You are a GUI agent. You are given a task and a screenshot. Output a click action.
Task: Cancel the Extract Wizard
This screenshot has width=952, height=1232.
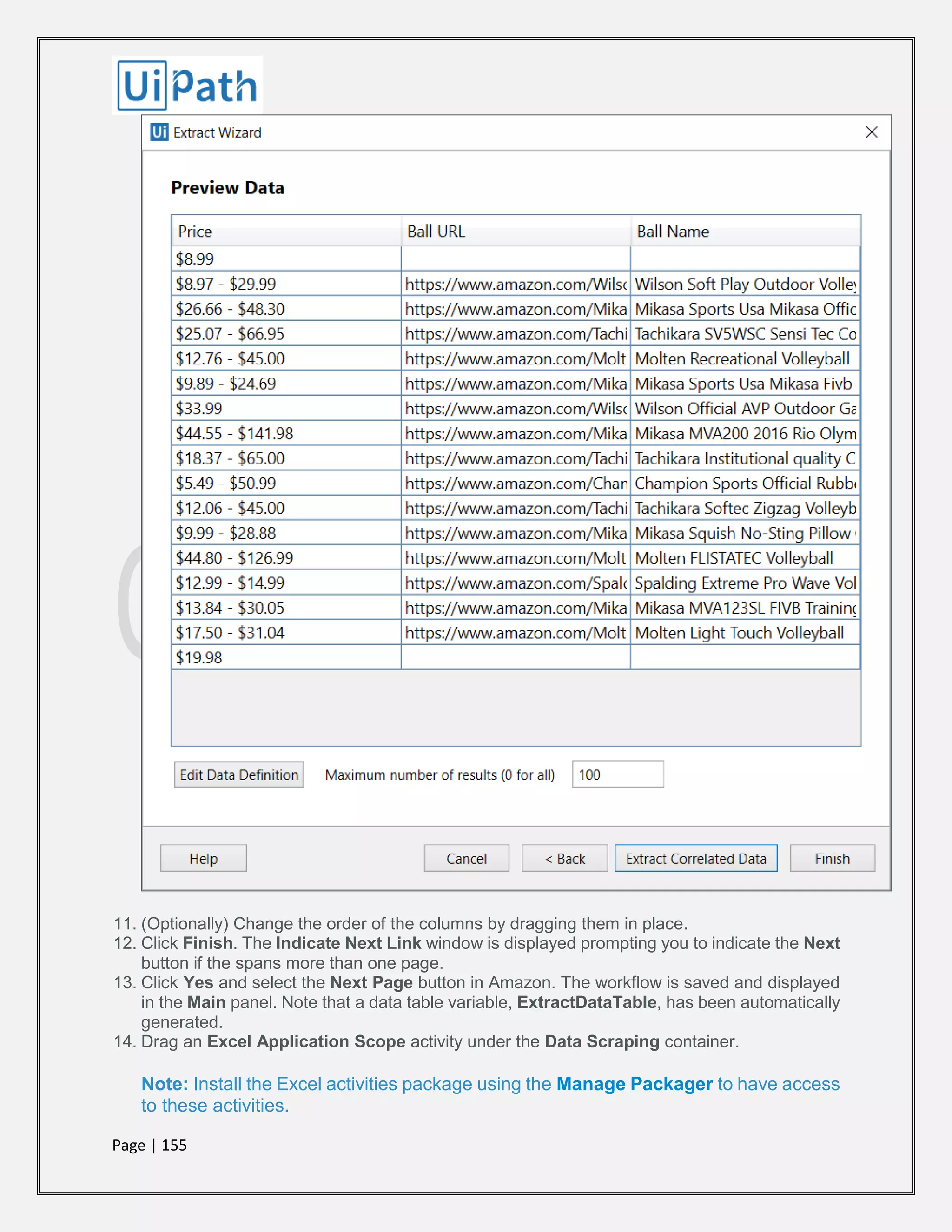(x=466, y=858)
